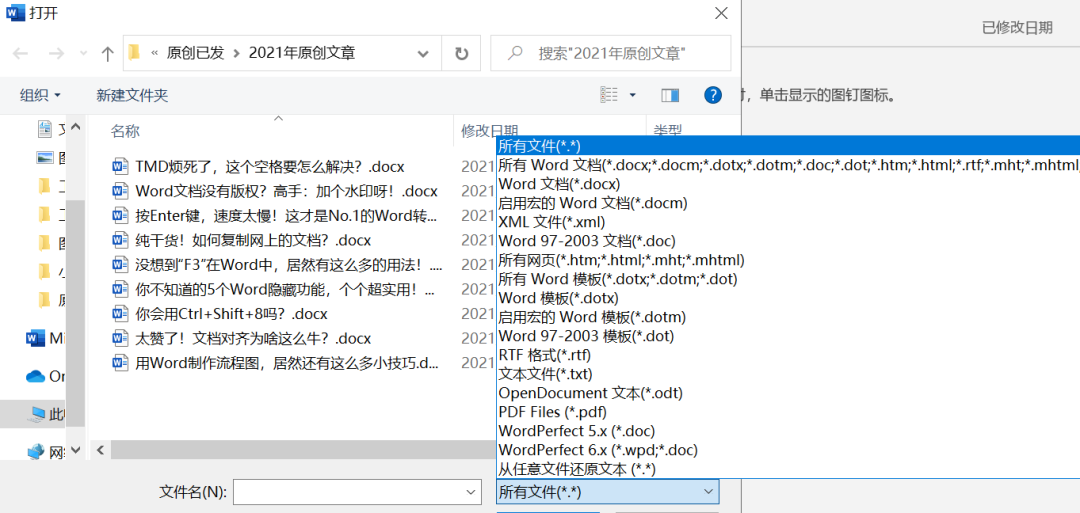Select file 太赞了！文档对齐为啥这么牛？.docx
This screenshot has width=1080, height=513.
coord(253,339)
